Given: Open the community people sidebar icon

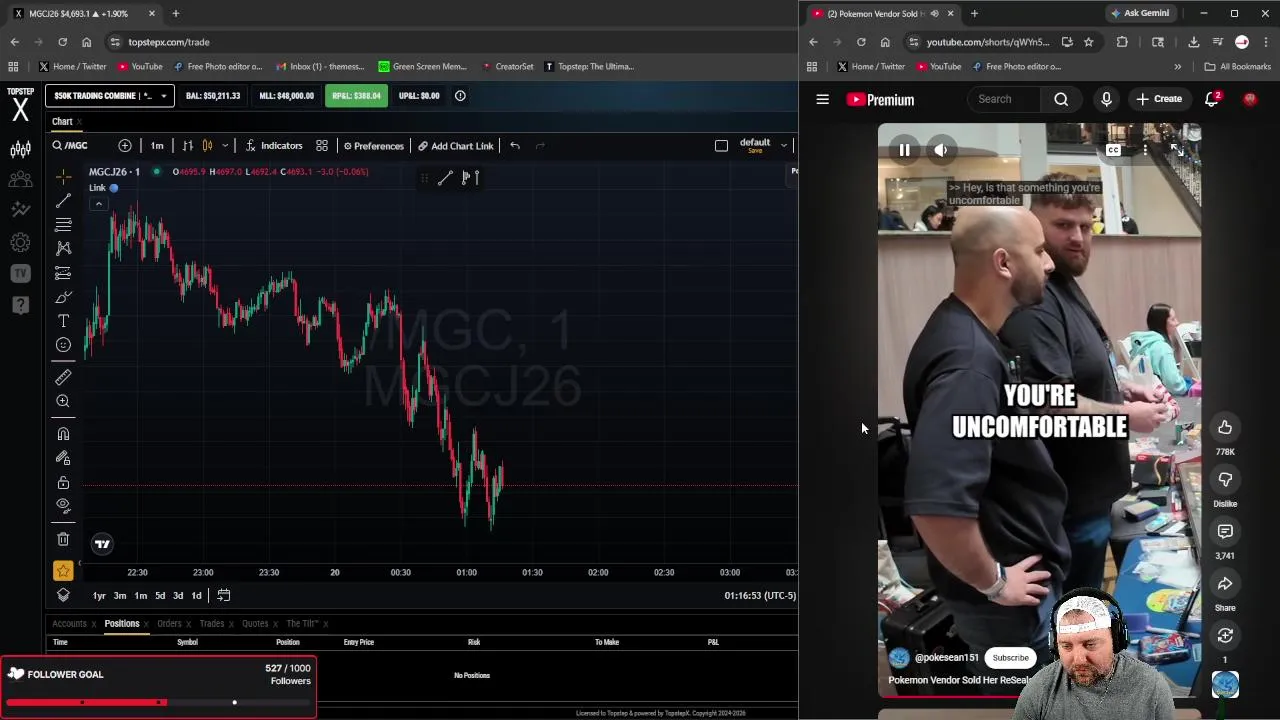Looking at the screenshot, I should click(20, 180).
